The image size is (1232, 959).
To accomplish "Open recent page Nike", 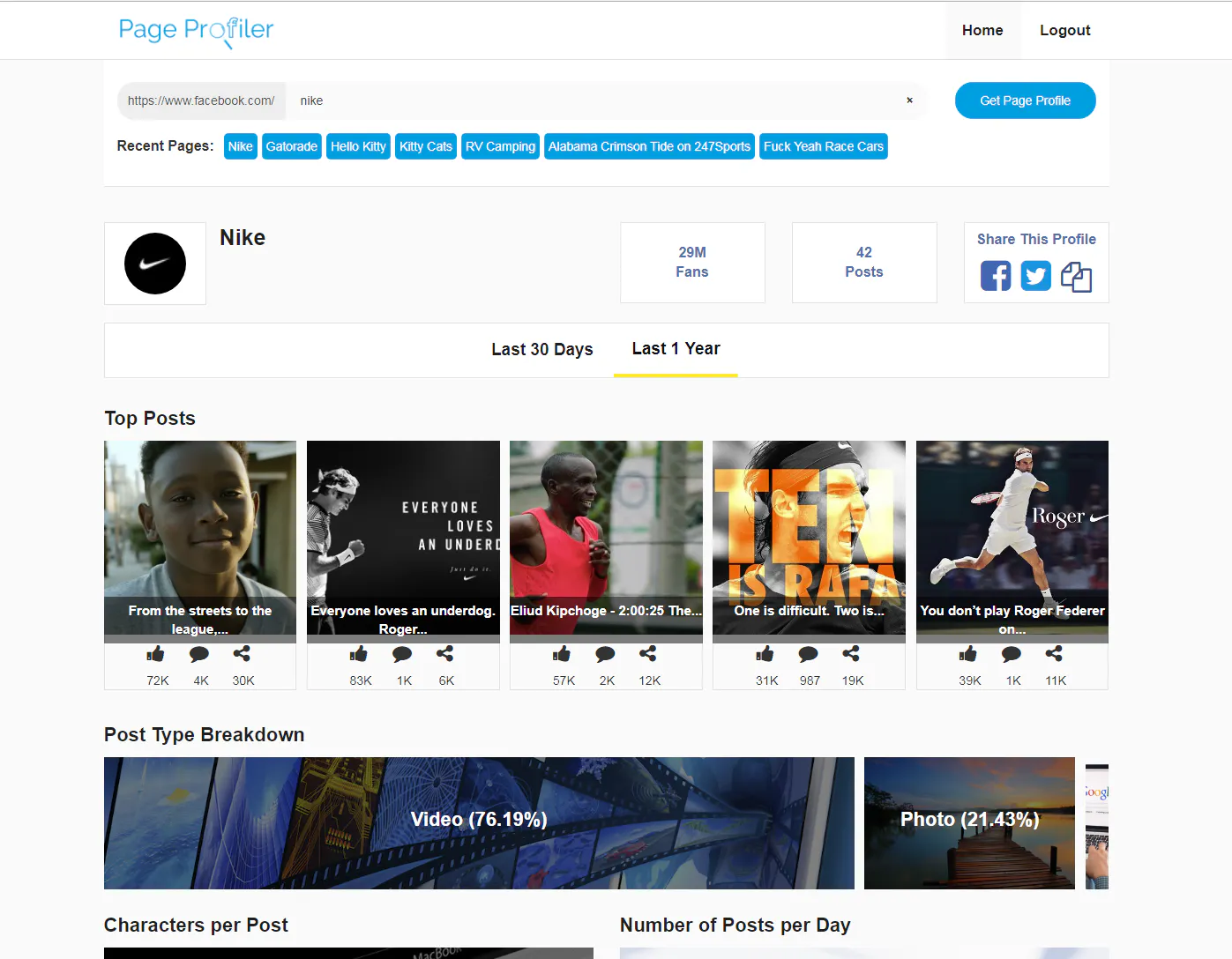I will 240,146.
